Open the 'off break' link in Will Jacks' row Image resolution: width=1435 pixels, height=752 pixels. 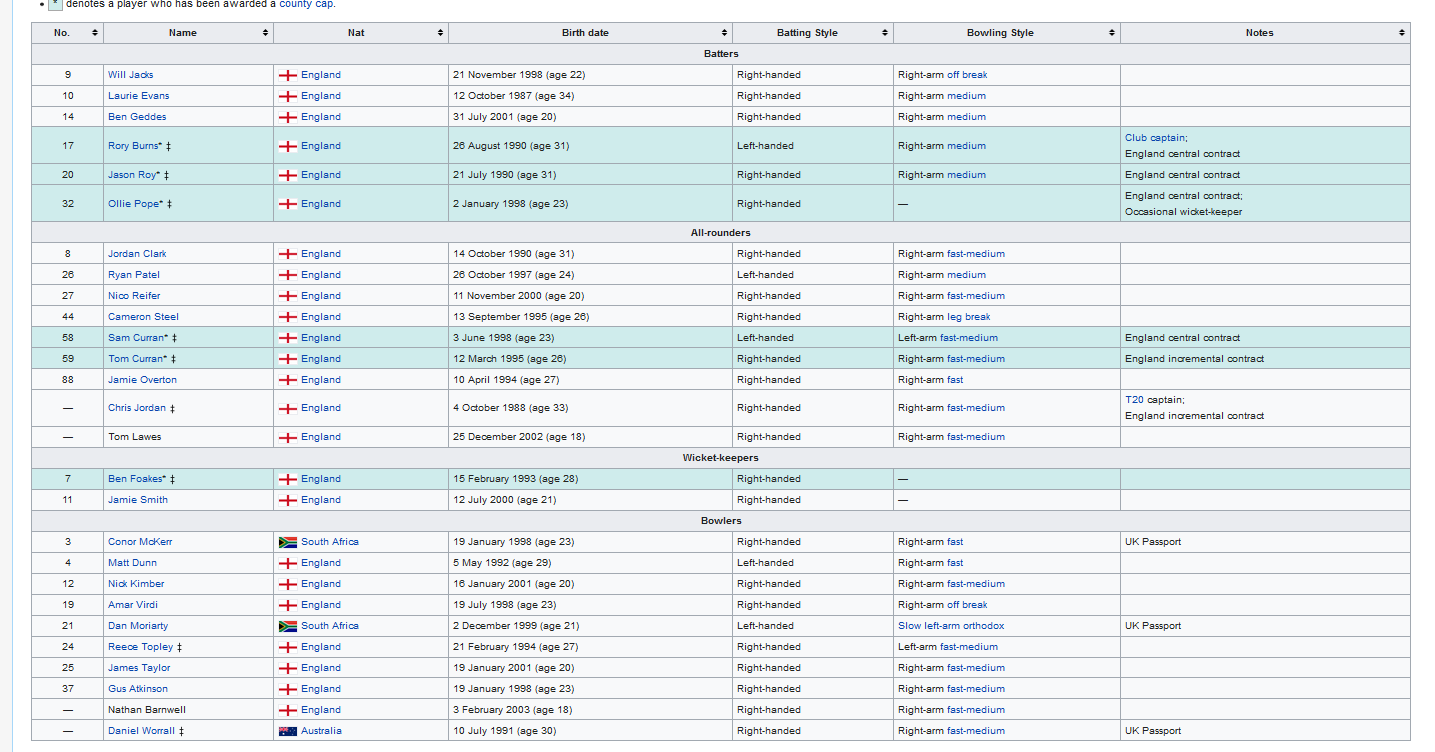pos(967,75)
